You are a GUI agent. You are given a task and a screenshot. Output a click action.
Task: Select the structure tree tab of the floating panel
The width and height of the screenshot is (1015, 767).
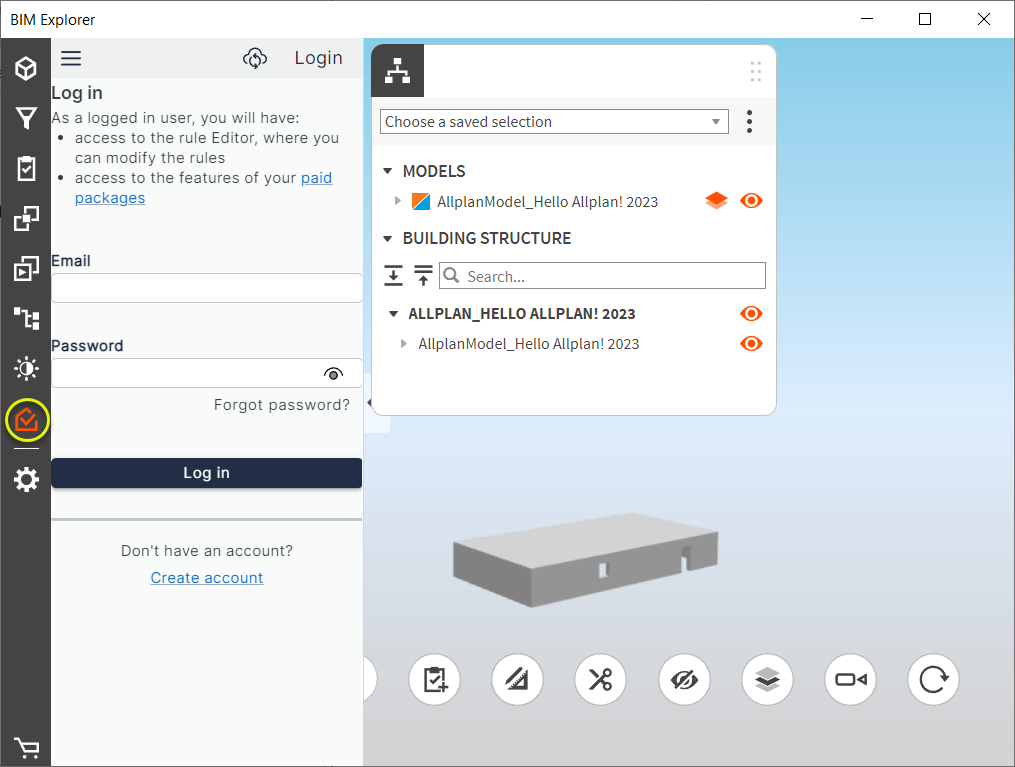tap(397, 71)
